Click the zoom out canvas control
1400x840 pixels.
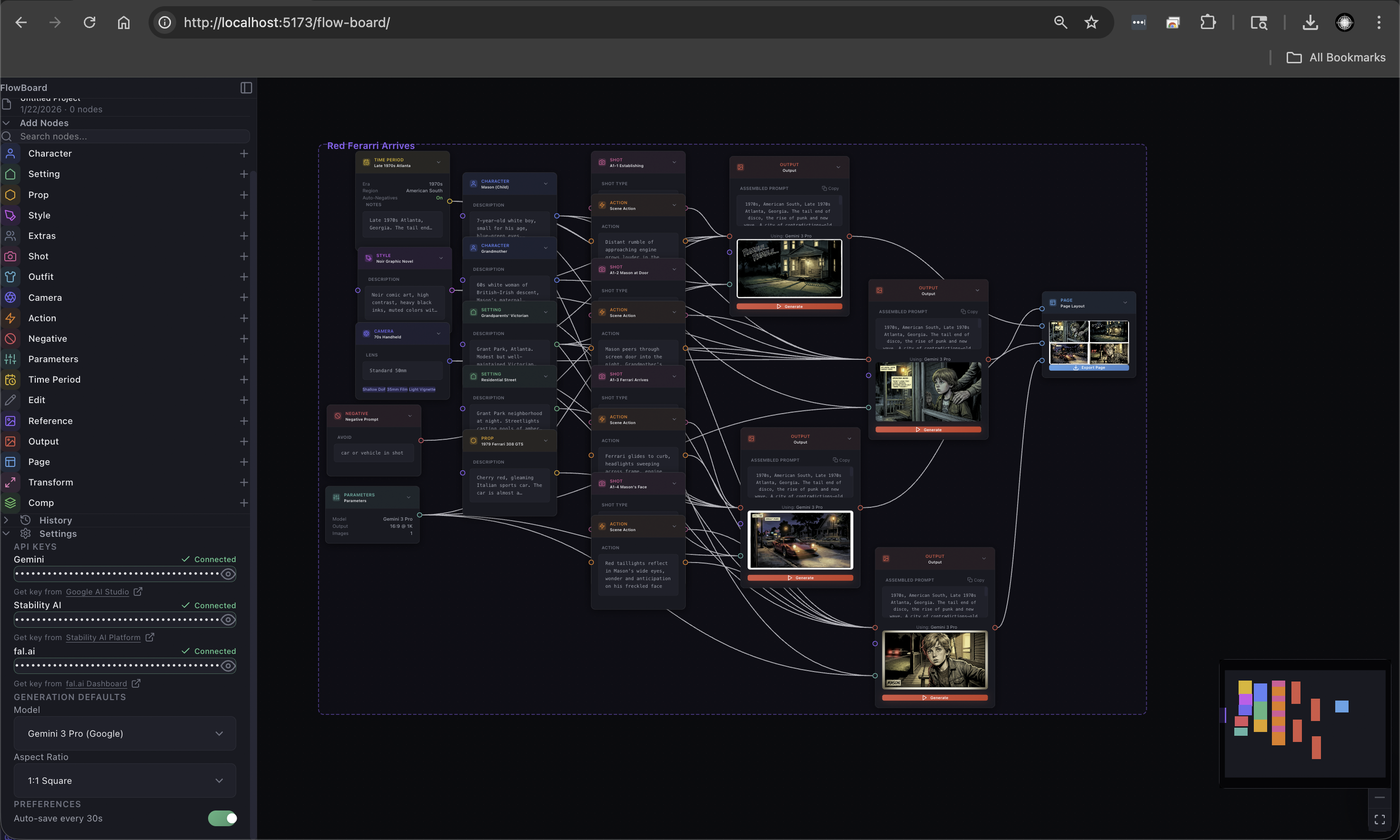tap(1380, 798)
